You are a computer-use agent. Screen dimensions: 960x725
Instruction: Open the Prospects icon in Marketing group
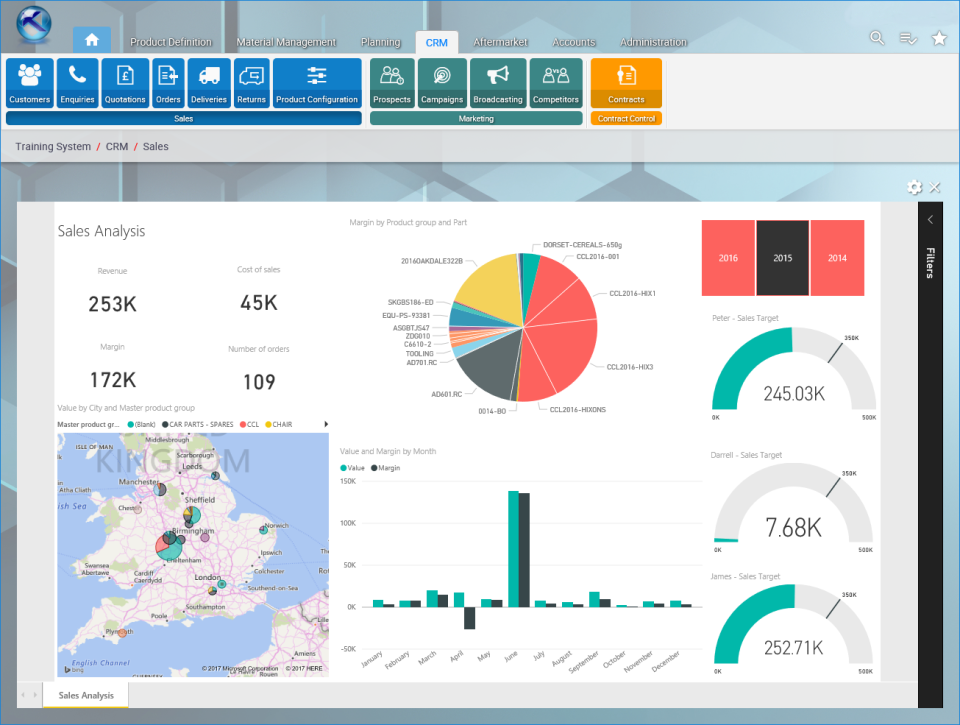pyautogui.click(x=391, y=82)
